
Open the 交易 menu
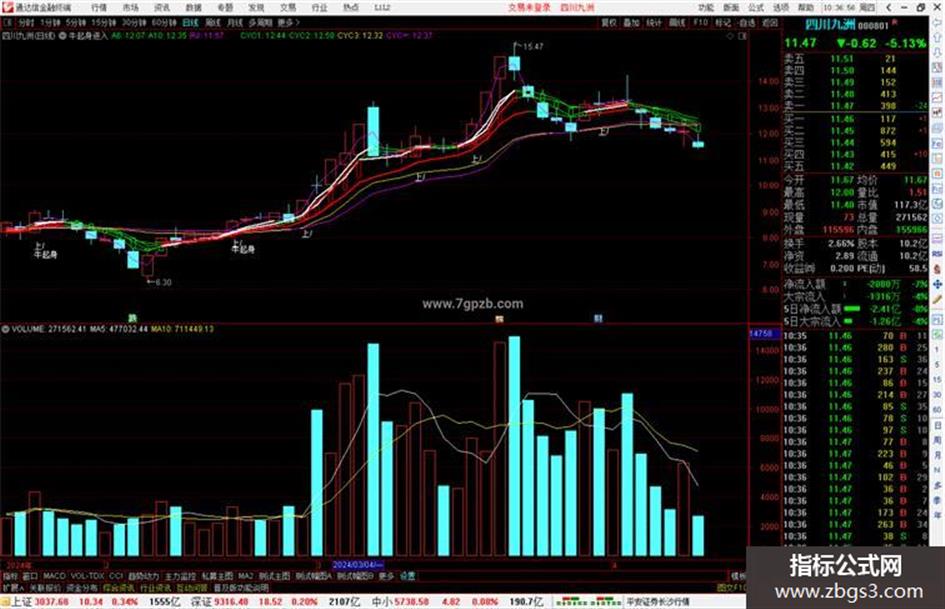(288, 8)
